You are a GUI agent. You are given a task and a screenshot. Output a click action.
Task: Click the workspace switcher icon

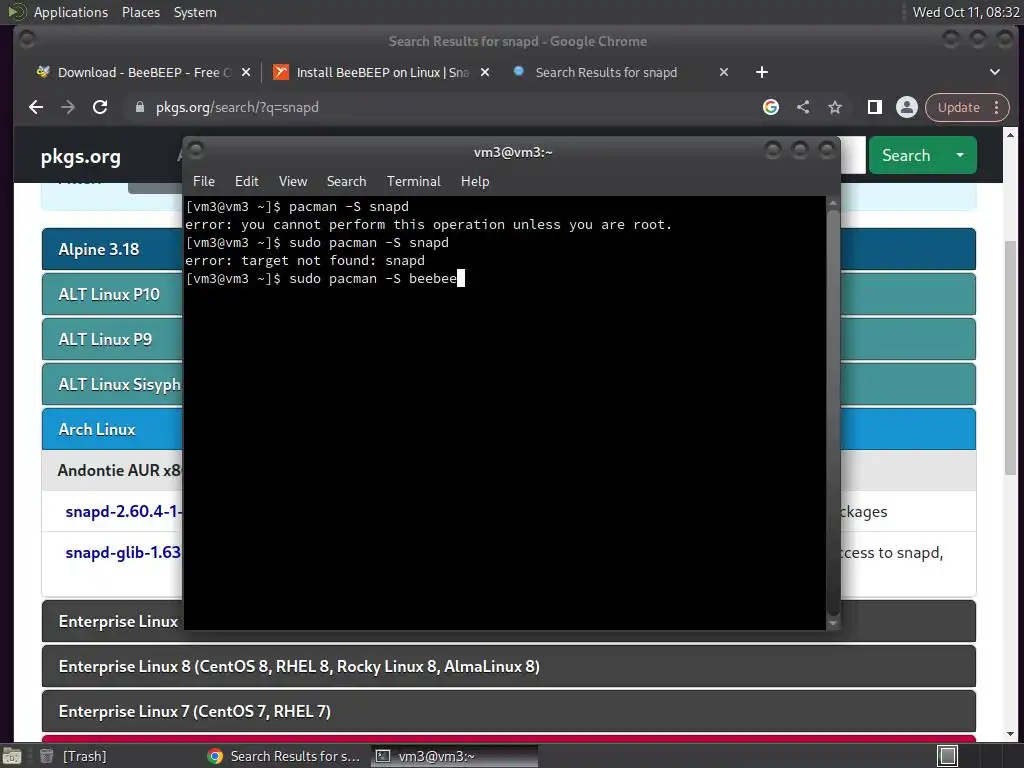(947, 756)
